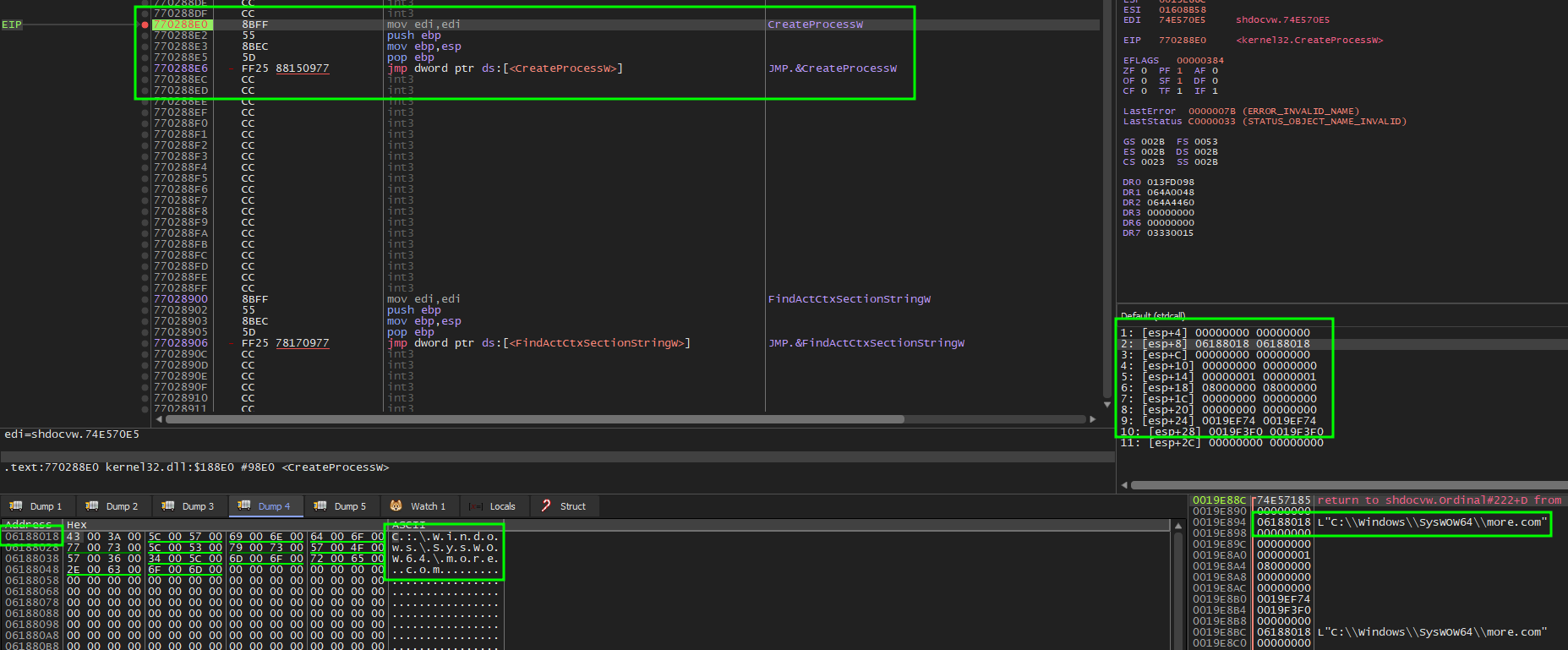Image resolution: width=1568 pixels, height=650 pixels.
Task: Open the Struct tab
Action: pyautogui.click(x=564, y=506)
